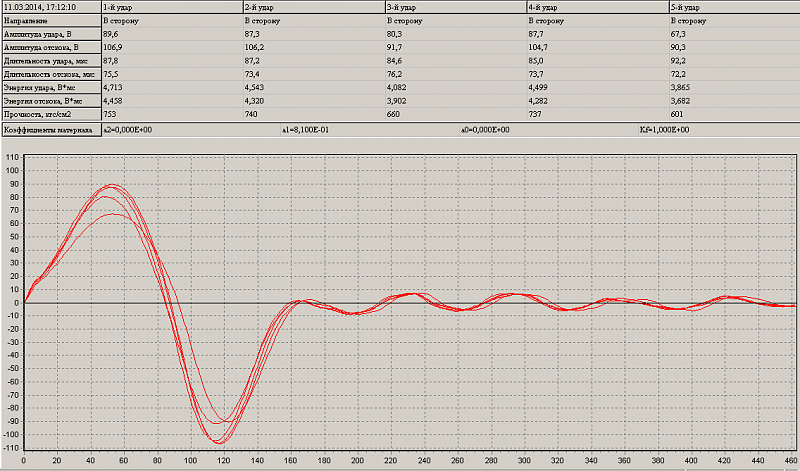The height and width of the screenshot is (471, 800).
Task: Choose the rebound energy cell 3,682
Action: 681,101
